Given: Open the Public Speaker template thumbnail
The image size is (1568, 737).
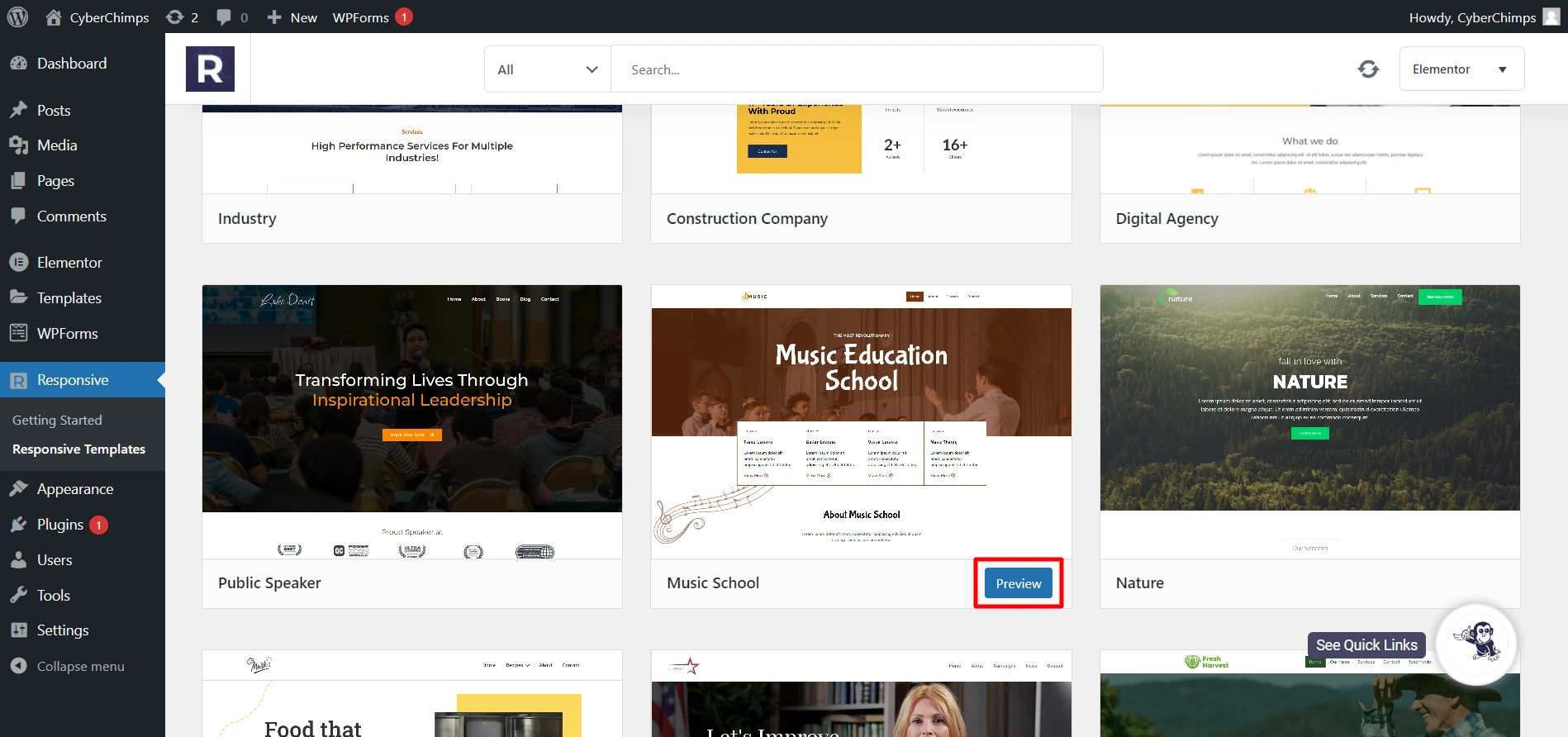Looking at the screenshot, I should [412, 422].
